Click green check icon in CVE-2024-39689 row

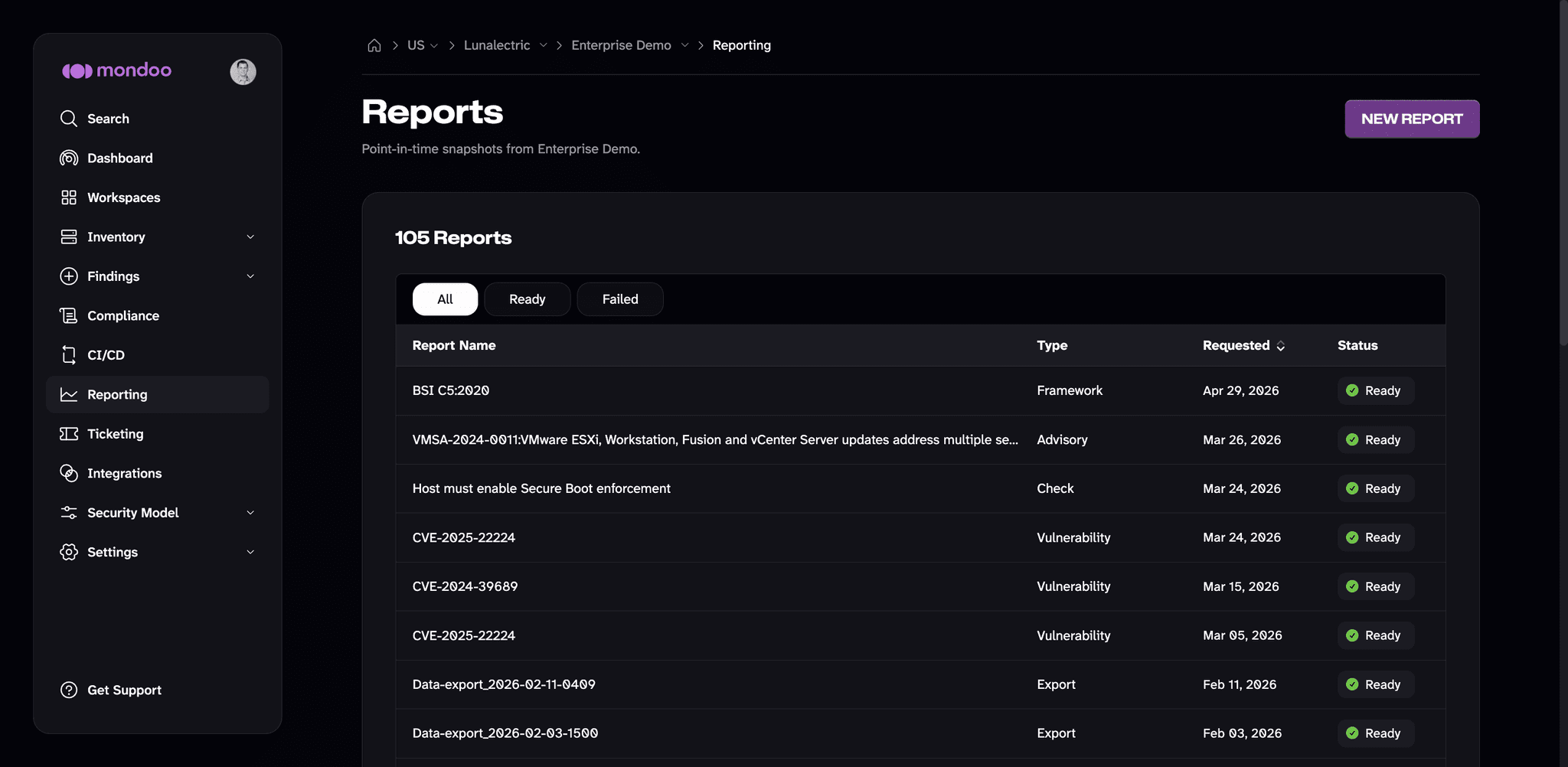(x=1352, y=586)
